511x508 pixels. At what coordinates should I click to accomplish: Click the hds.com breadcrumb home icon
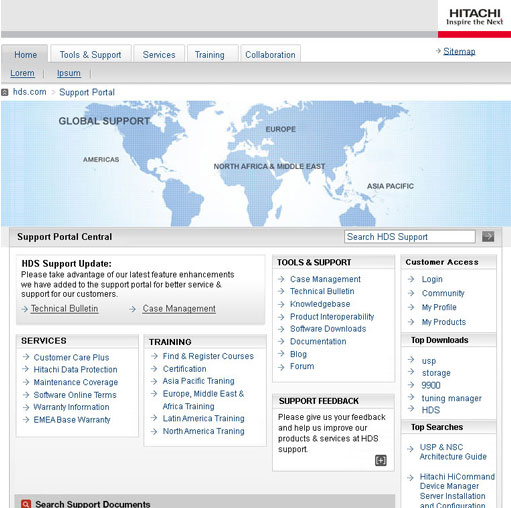(5, 92)
